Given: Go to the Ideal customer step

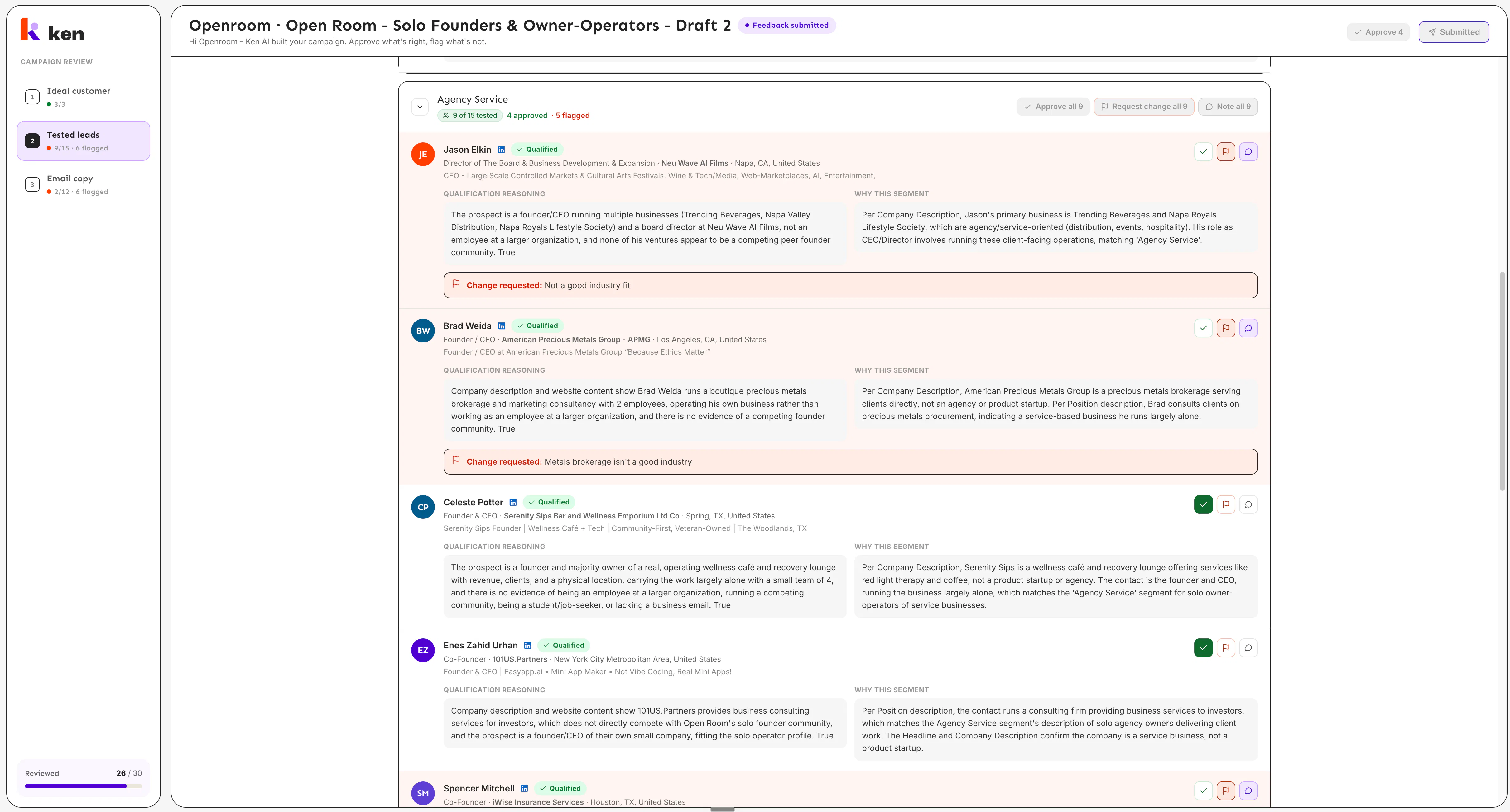Looking at the screenshot, I should click(83, 97).
